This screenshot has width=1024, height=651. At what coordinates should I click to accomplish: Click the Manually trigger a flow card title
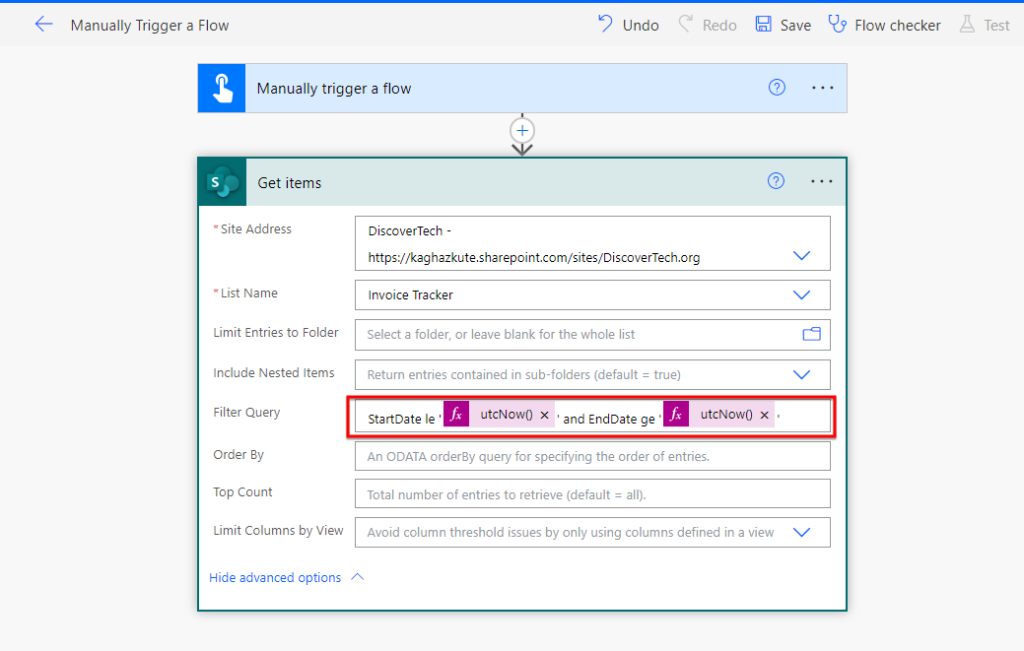[x=334, y=88]
